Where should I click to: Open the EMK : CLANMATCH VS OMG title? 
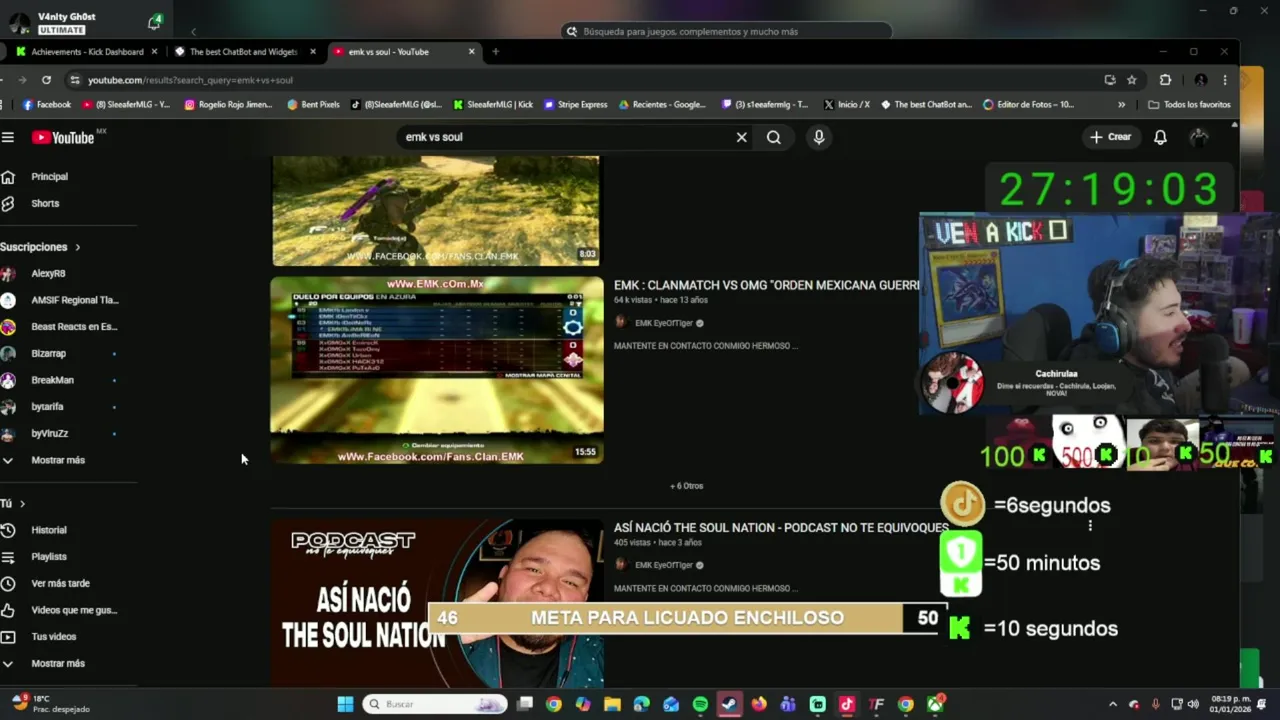(766, 285)
